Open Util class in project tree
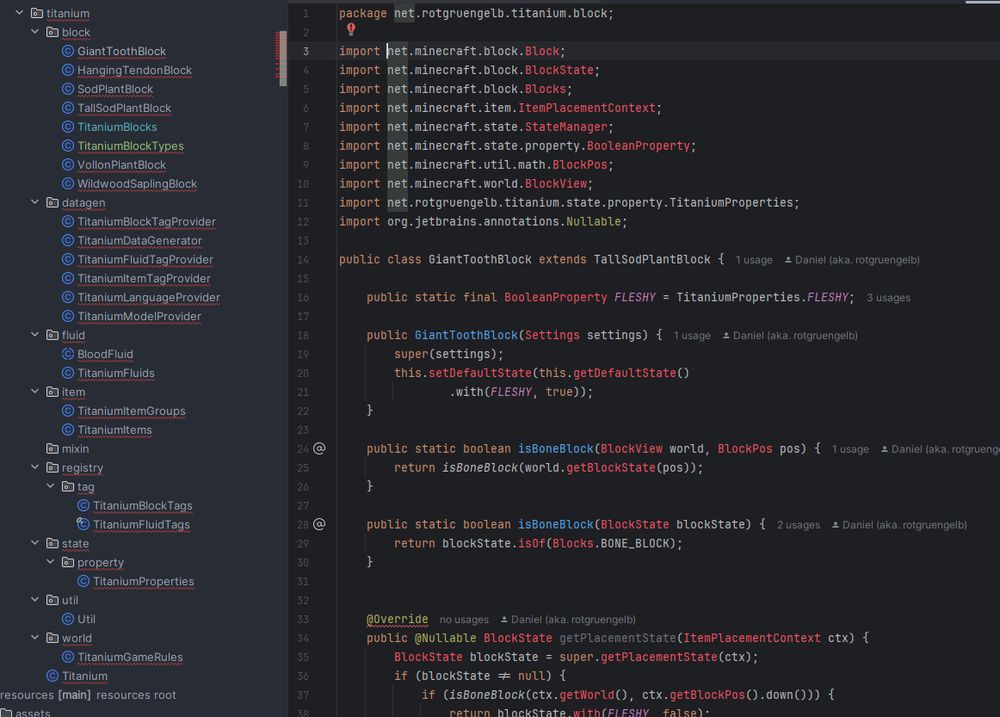Image resolution: width=1000 pixels, height=717 pixels. (86, 619)
